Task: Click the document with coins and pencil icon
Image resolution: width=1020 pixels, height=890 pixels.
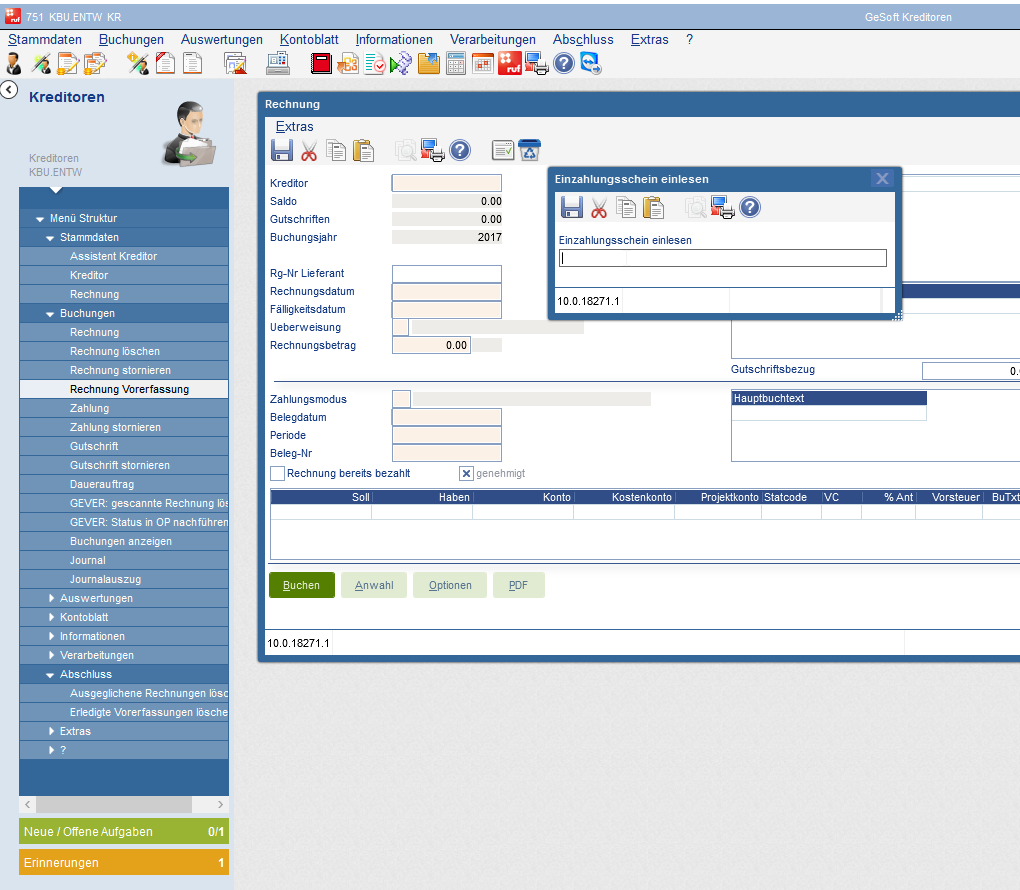Action: point(68,64)
